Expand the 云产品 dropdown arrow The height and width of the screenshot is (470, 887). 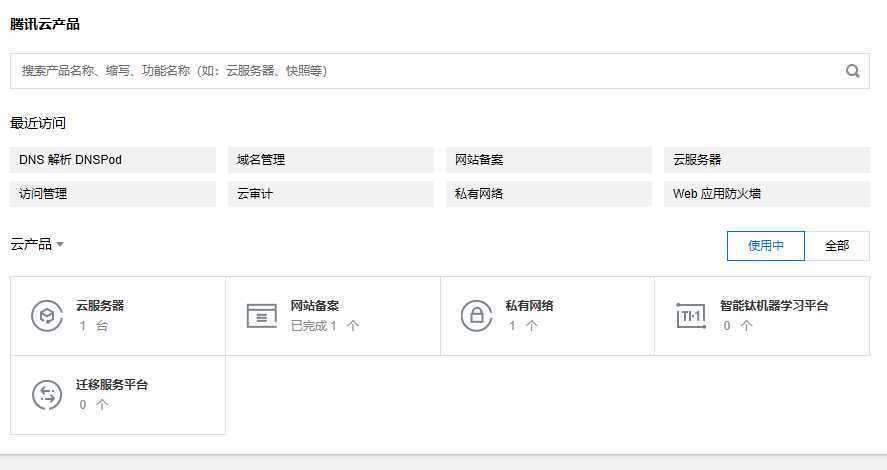coord(60,244)
